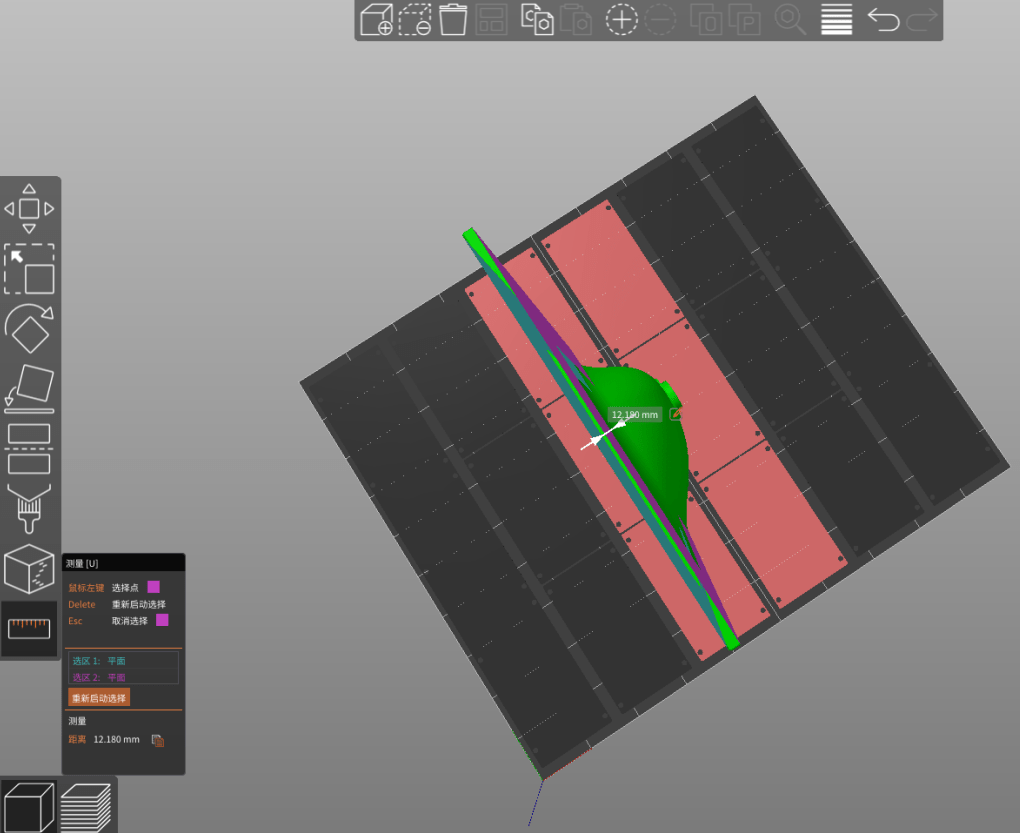The width and height of the screenshot is (1020, 833).
Task: Select the Cut tool
Action: (29, 449)
